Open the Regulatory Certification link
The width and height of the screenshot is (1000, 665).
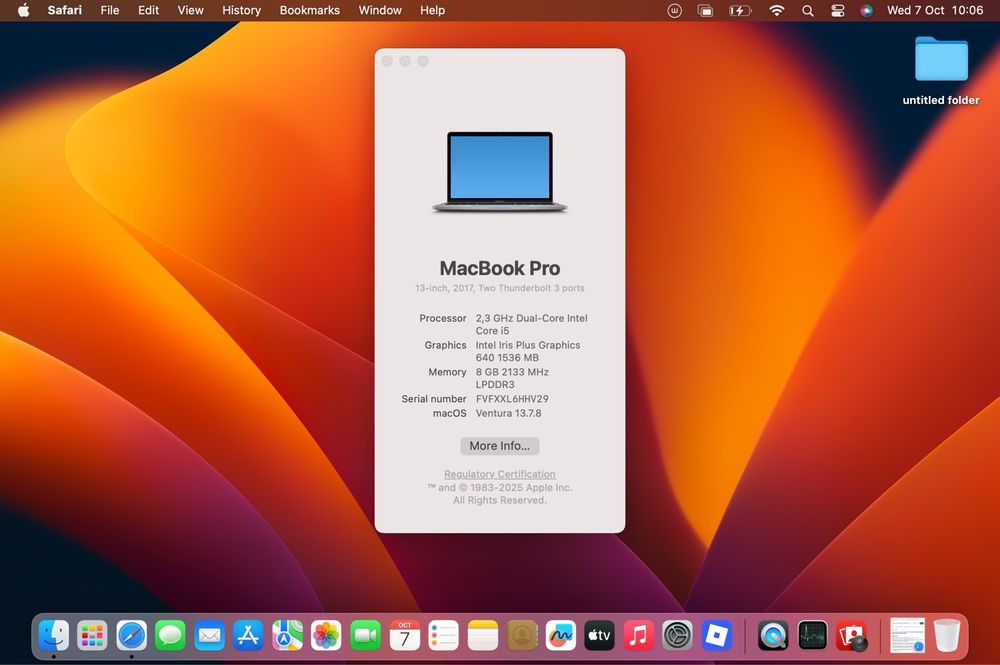click(499, 474)
